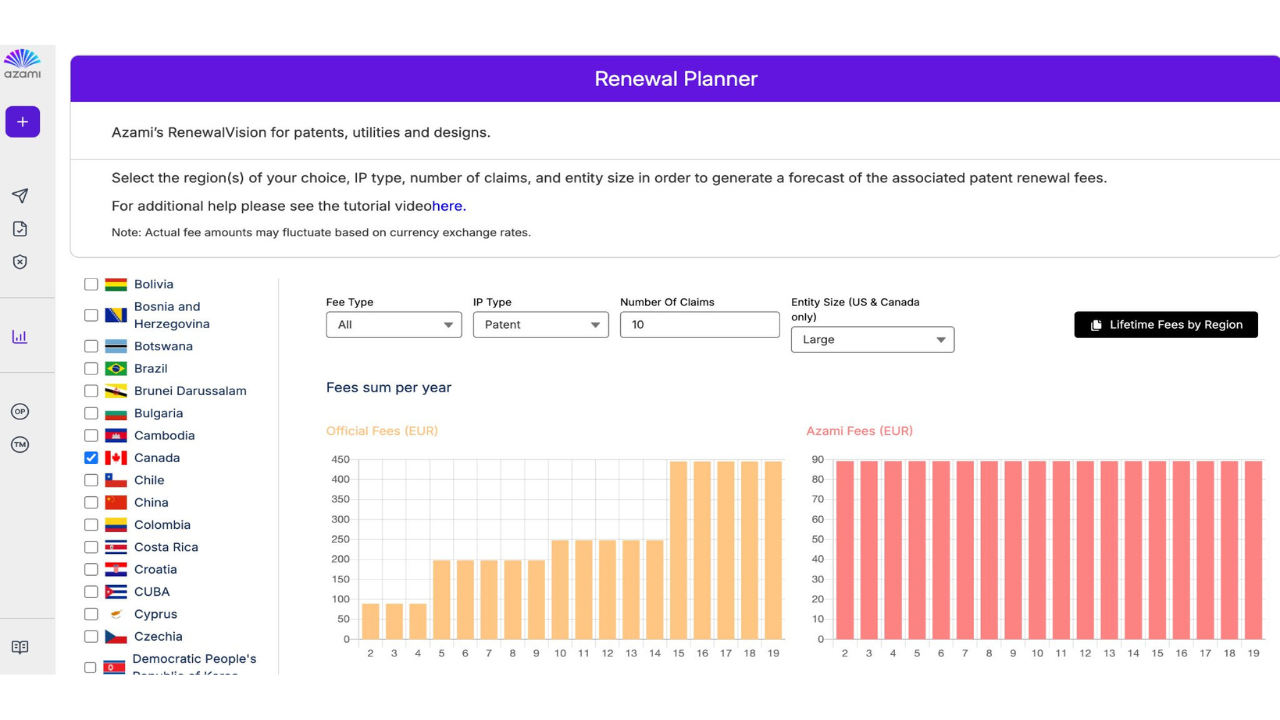Viewport: 1280px width, 720px height.
Task: Click the shield sidebar icon
Action: (19, 261)
